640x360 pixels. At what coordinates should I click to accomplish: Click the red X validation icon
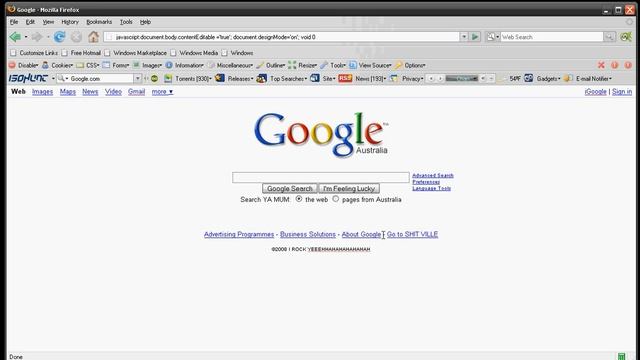tap(601, 65)
